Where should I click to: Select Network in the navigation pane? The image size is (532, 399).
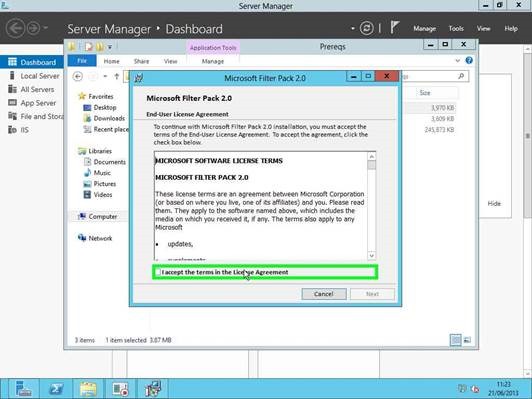tap(95, 238)
